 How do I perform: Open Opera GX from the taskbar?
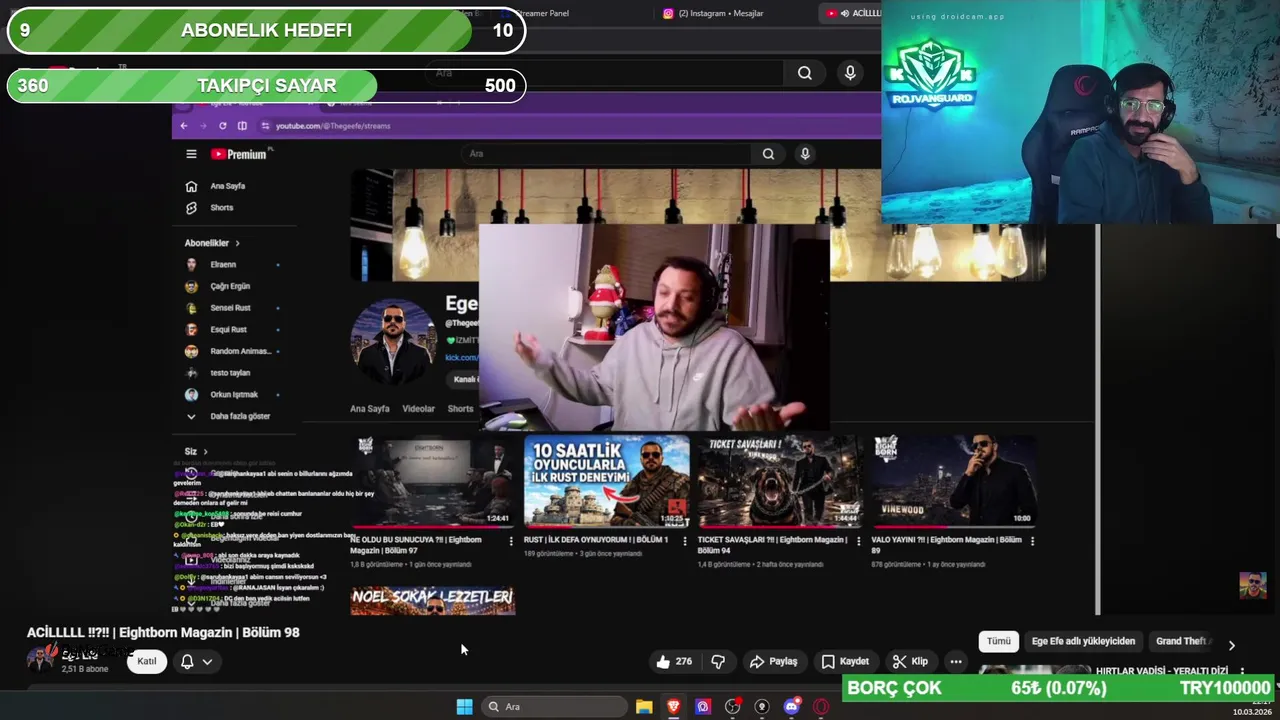(x=821, y=707)
